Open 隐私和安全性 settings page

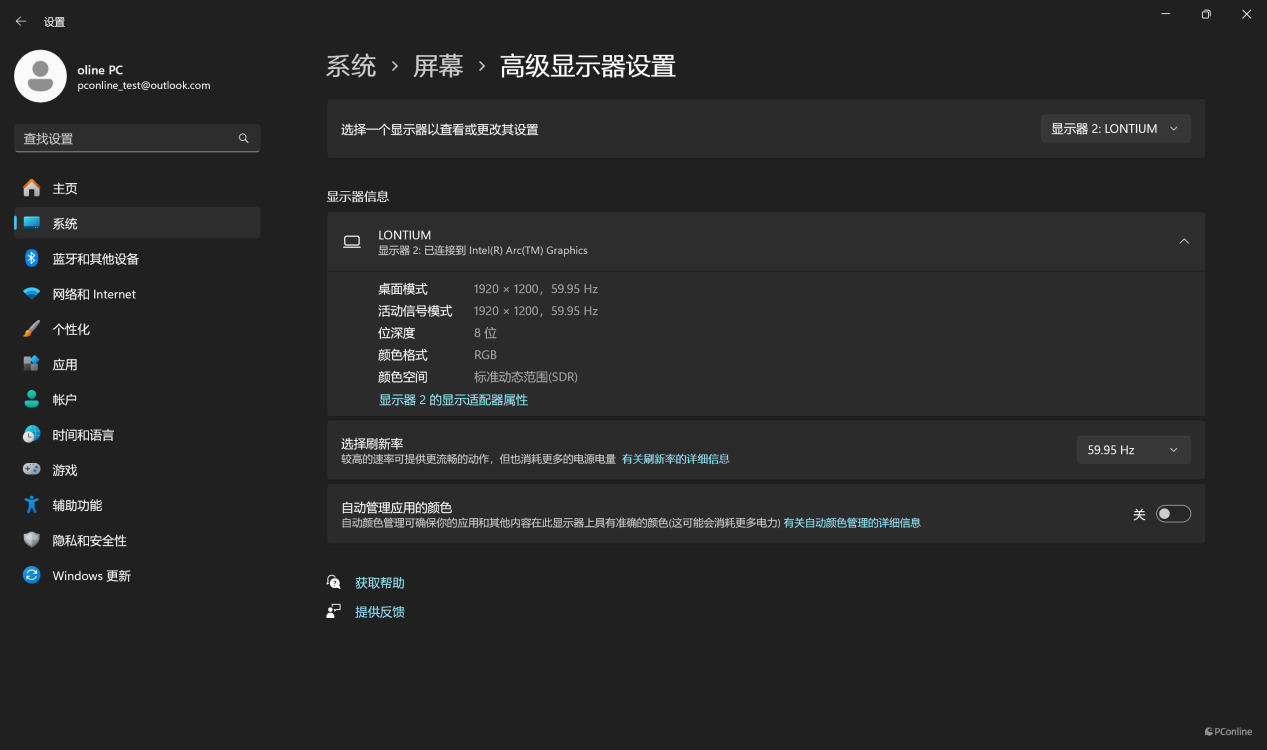89,541
